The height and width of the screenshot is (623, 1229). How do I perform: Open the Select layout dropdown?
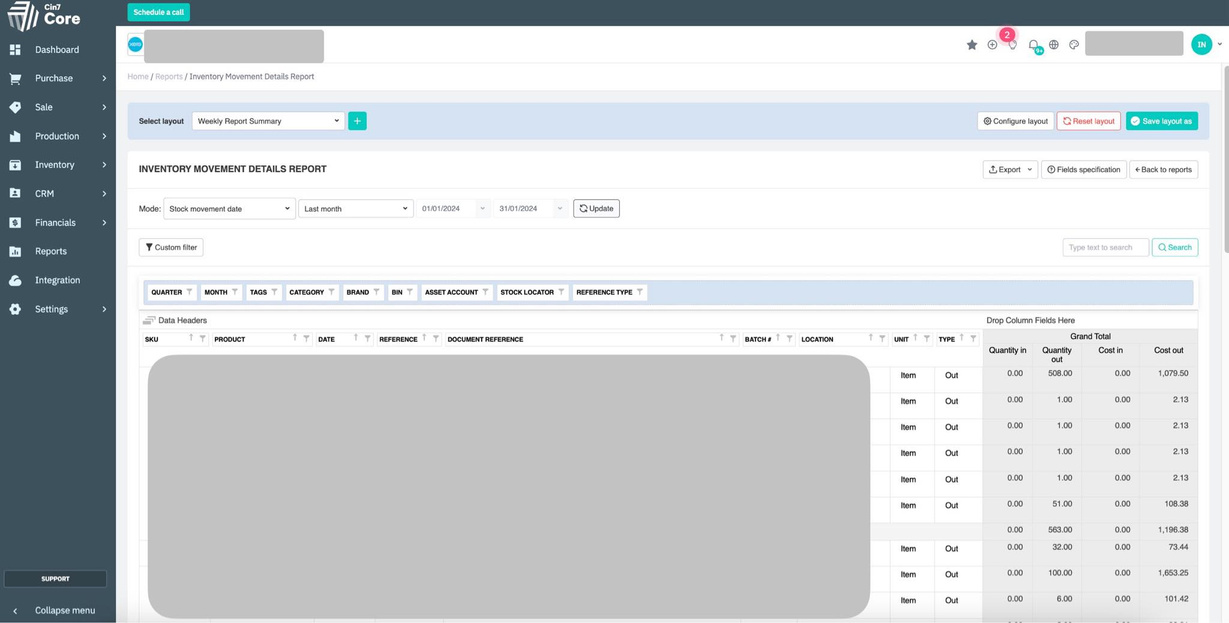coord(268,121)
